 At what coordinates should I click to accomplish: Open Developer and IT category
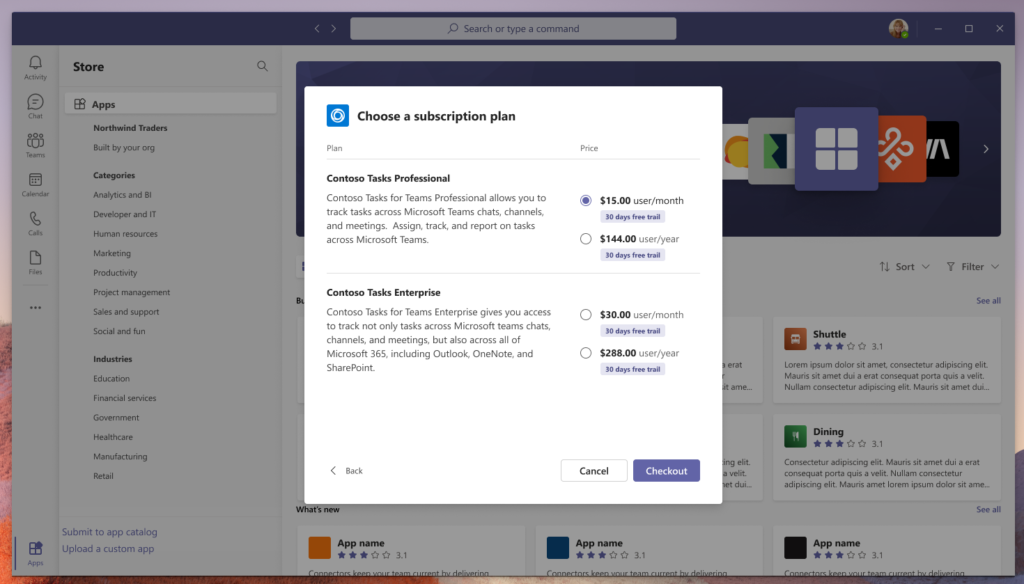(125, 214)
